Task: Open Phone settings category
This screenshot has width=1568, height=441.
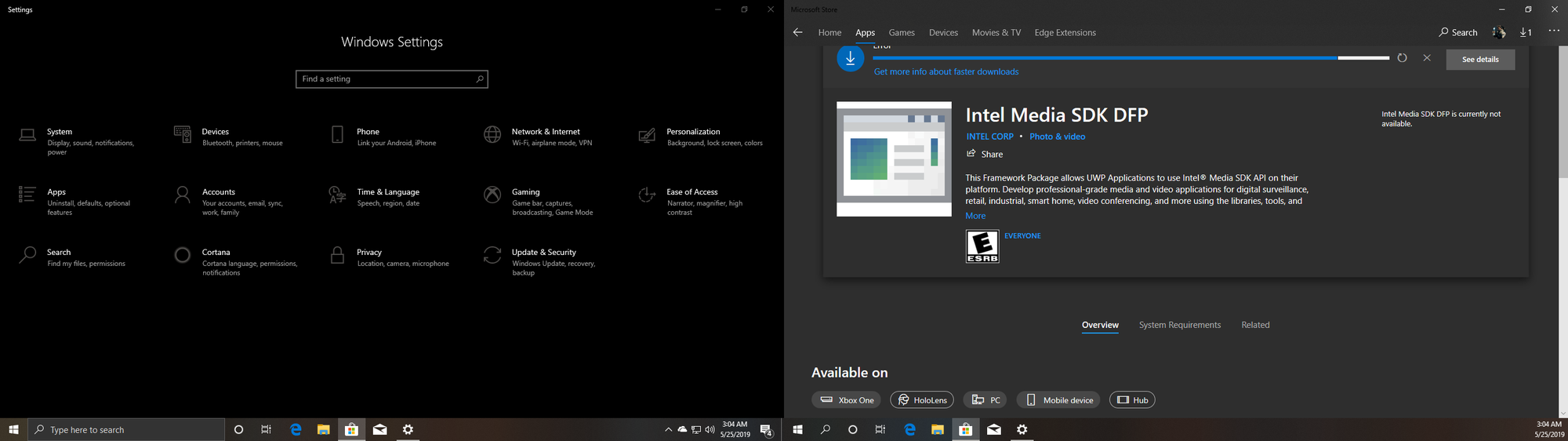Action: click(x=384, y=137)
